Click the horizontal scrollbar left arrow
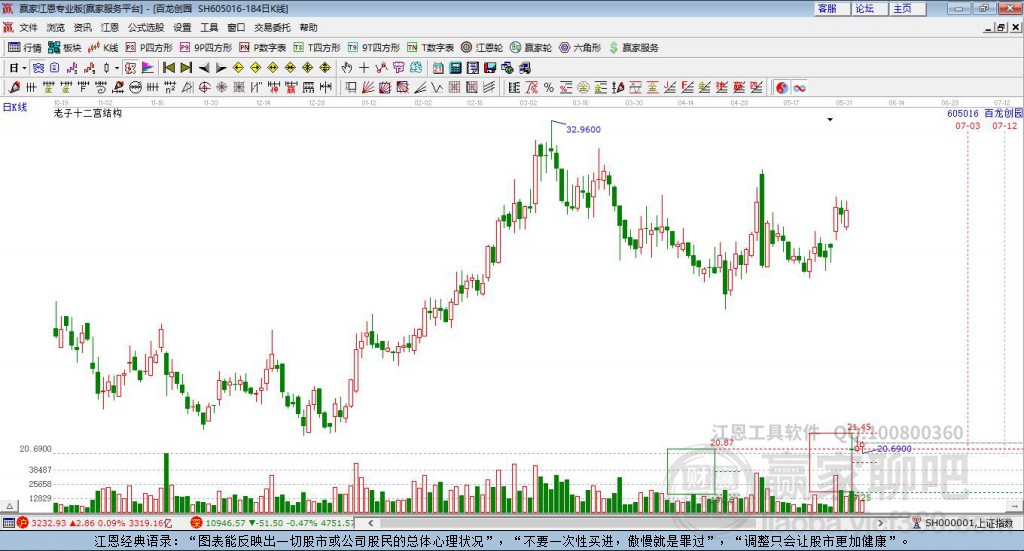Image resolution: width=1024 pixels, height=551 pixels. 371,523
